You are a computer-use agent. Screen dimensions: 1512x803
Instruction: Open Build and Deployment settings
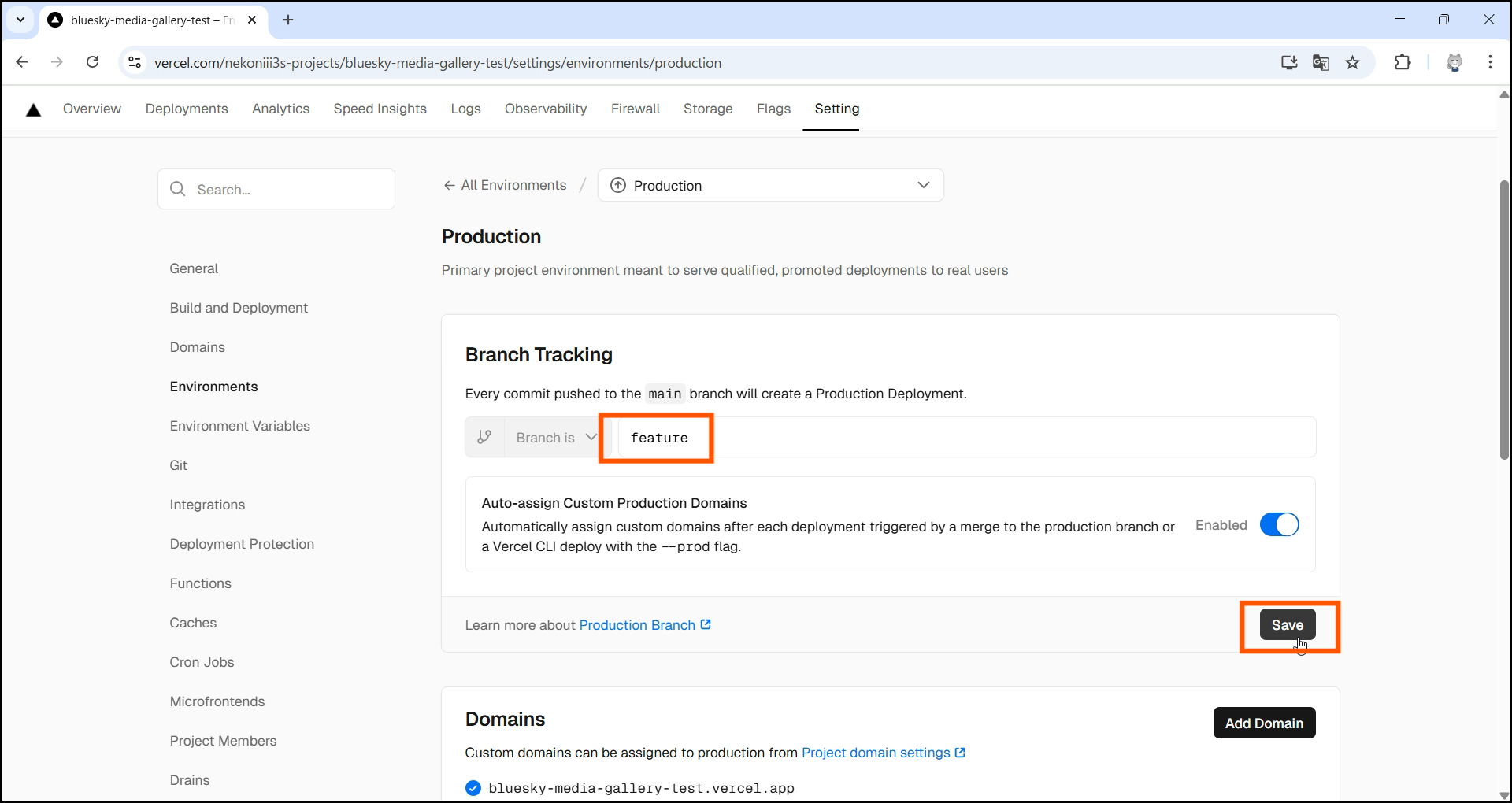point(239,308)
